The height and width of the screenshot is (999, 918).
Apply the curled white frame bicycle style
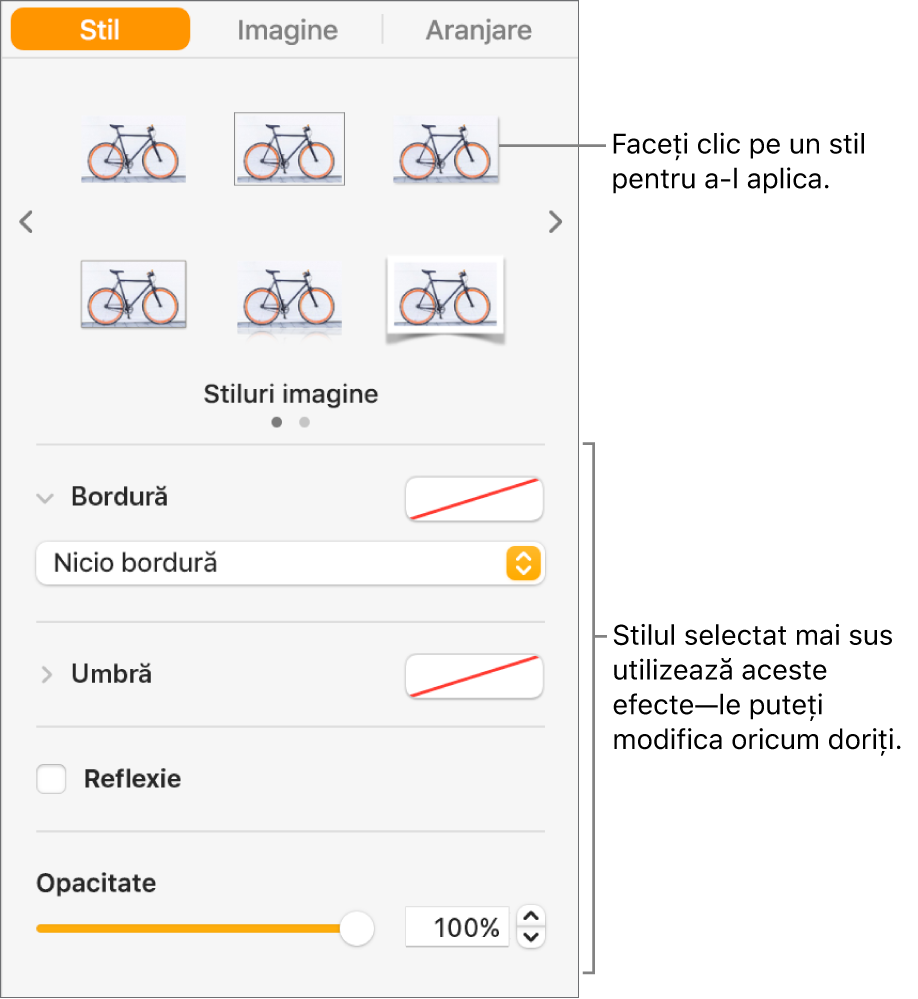coord(445,299)
